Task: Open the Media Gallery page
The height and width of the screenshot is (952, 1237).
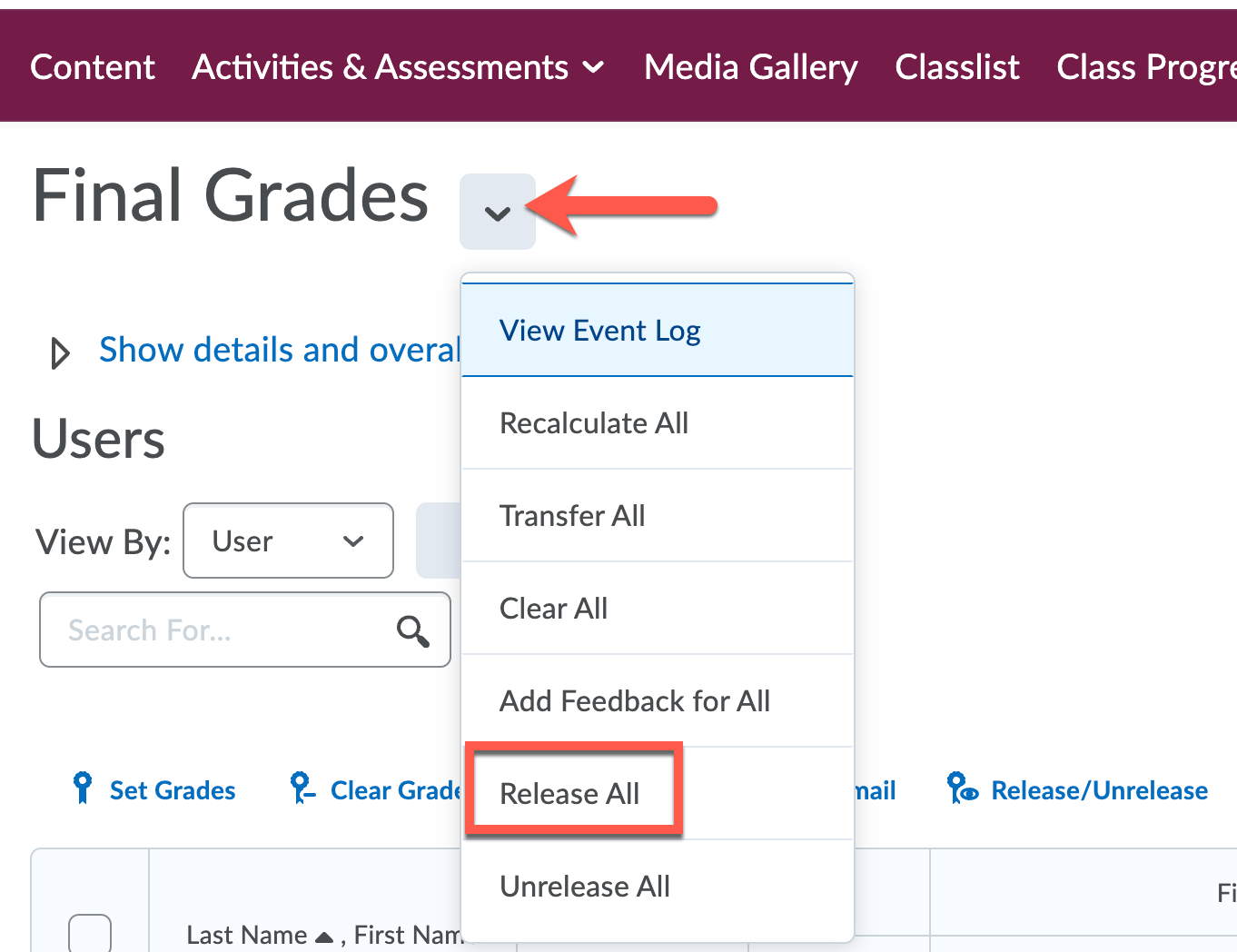Action: point(750,66)
